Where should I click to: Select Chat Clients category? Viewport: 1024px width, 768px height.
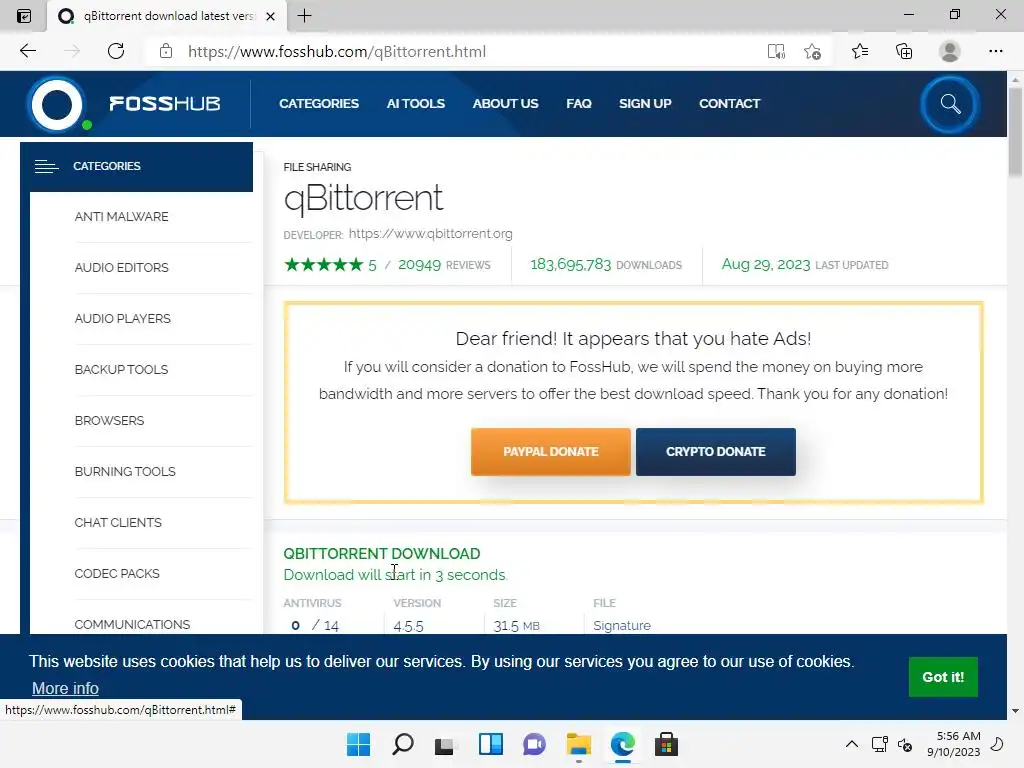point(118,522)
